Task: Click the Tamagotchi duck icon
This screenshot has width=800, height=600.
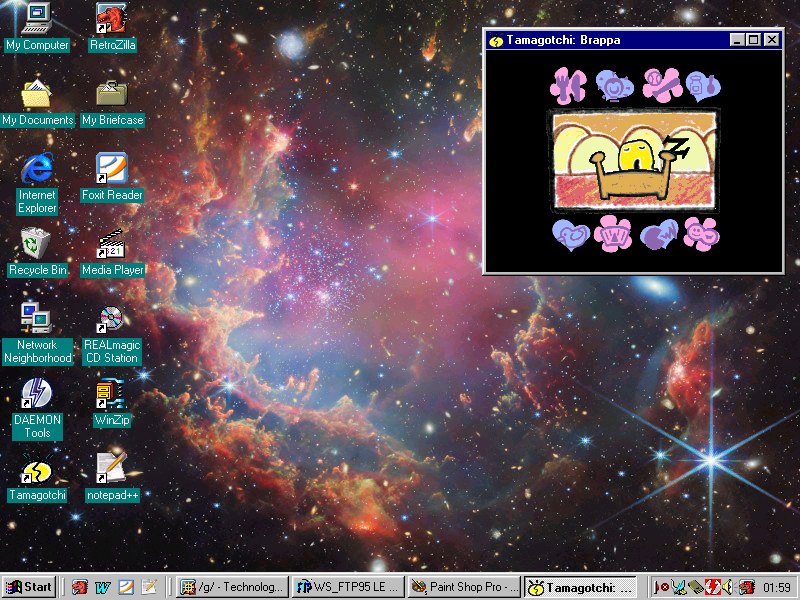Action: [571, 235]
